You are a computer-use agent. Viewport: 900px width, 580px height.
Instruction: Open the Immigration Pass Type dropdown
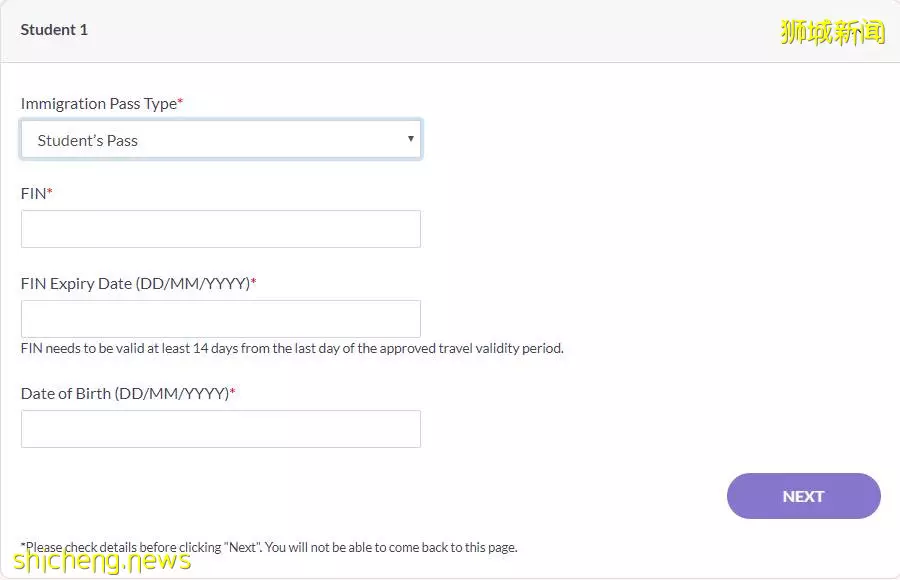pos(221,139)
